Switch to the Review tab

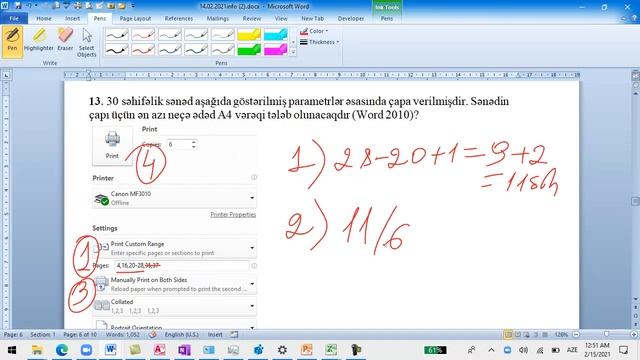[251, 18]
